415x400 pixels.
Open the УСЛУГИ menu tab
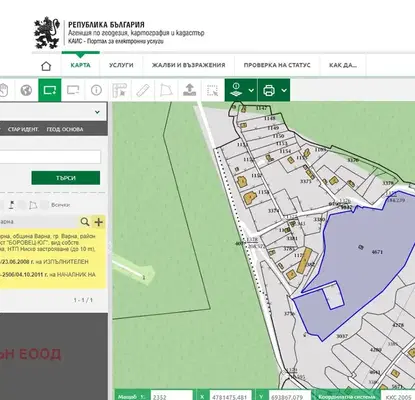[121, 65]
